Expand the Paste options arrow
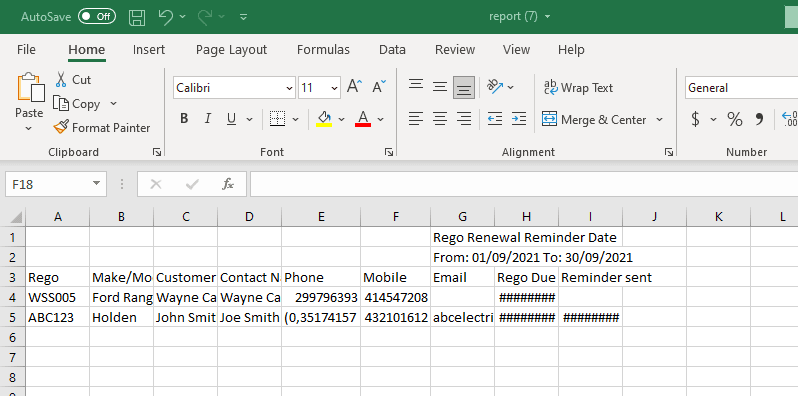Screen dimensions: 798x396 click(28, 129)
